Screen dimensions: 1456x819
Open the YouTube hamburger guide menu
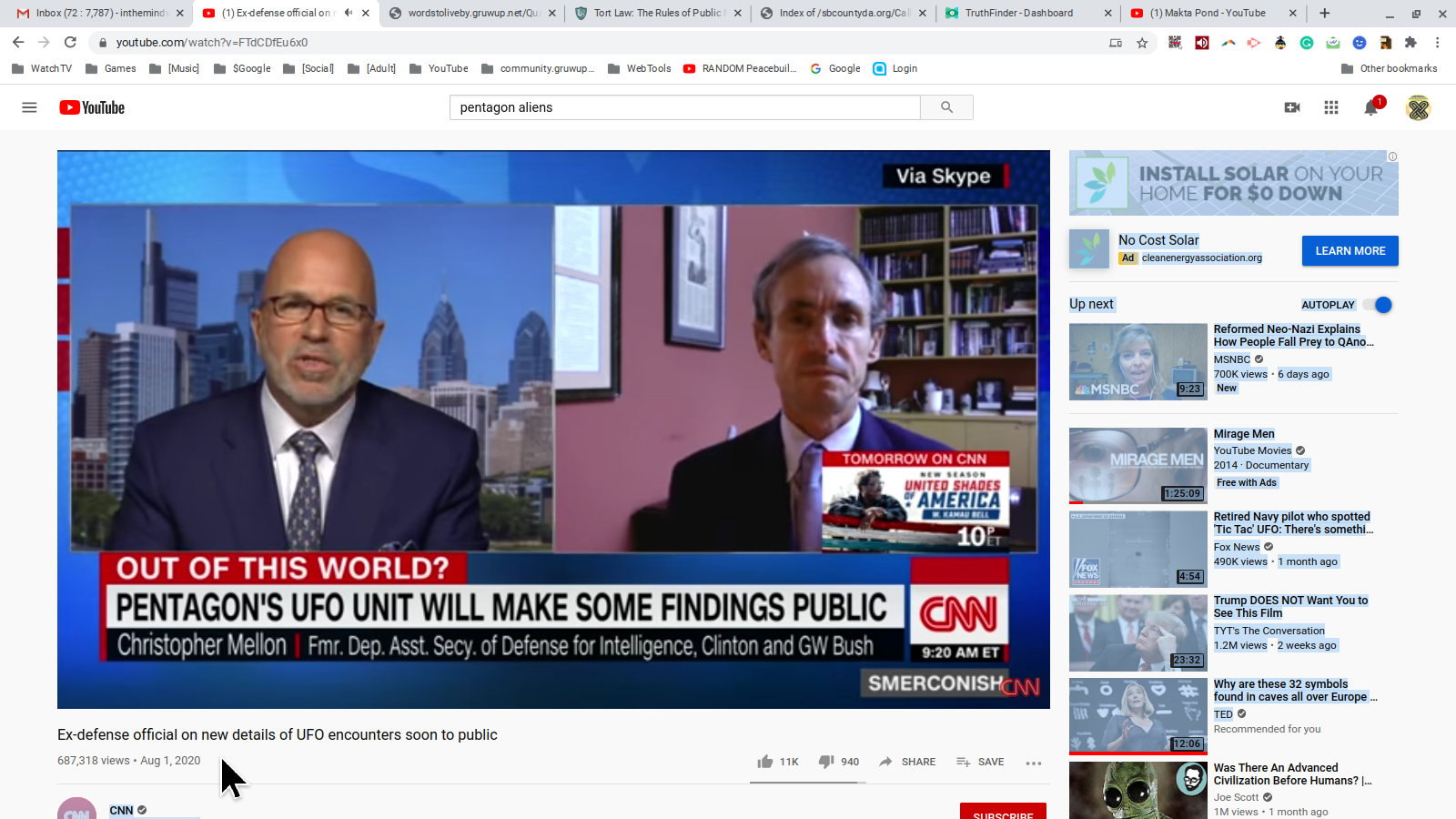29,107
